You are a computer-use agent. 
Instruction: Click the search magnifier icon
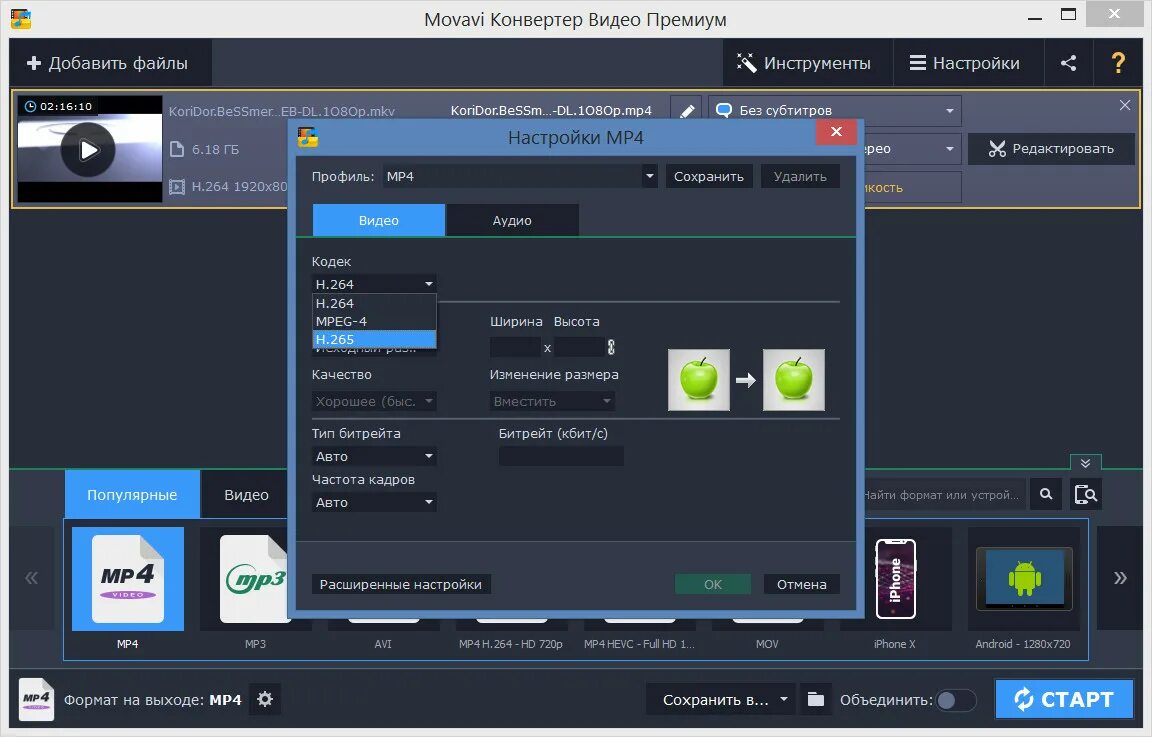point(1046,495)
